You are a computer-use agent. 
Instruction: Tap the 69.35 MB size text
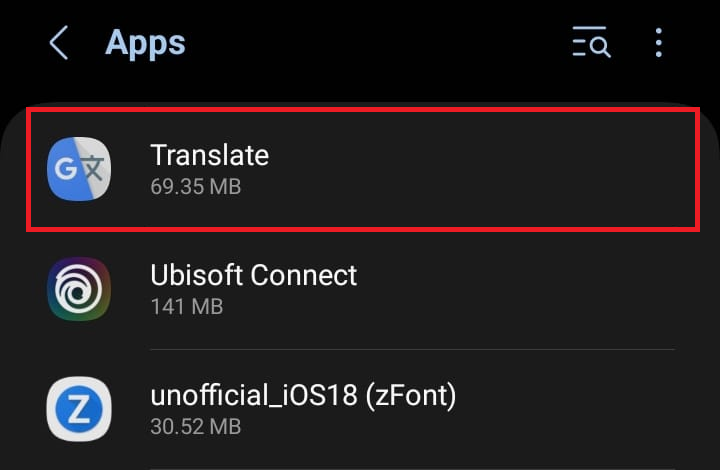(195, 186)
